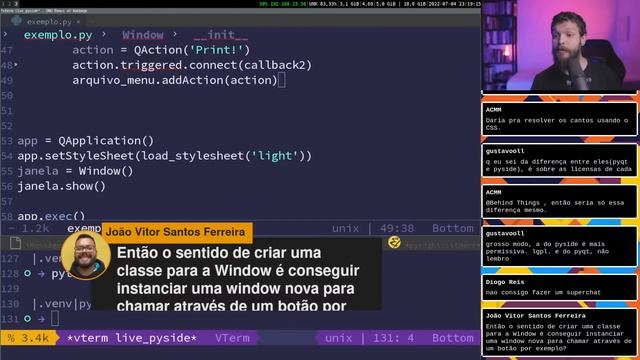Click 'unix' in the exemplo.py modeline

(x=345, y=229)
